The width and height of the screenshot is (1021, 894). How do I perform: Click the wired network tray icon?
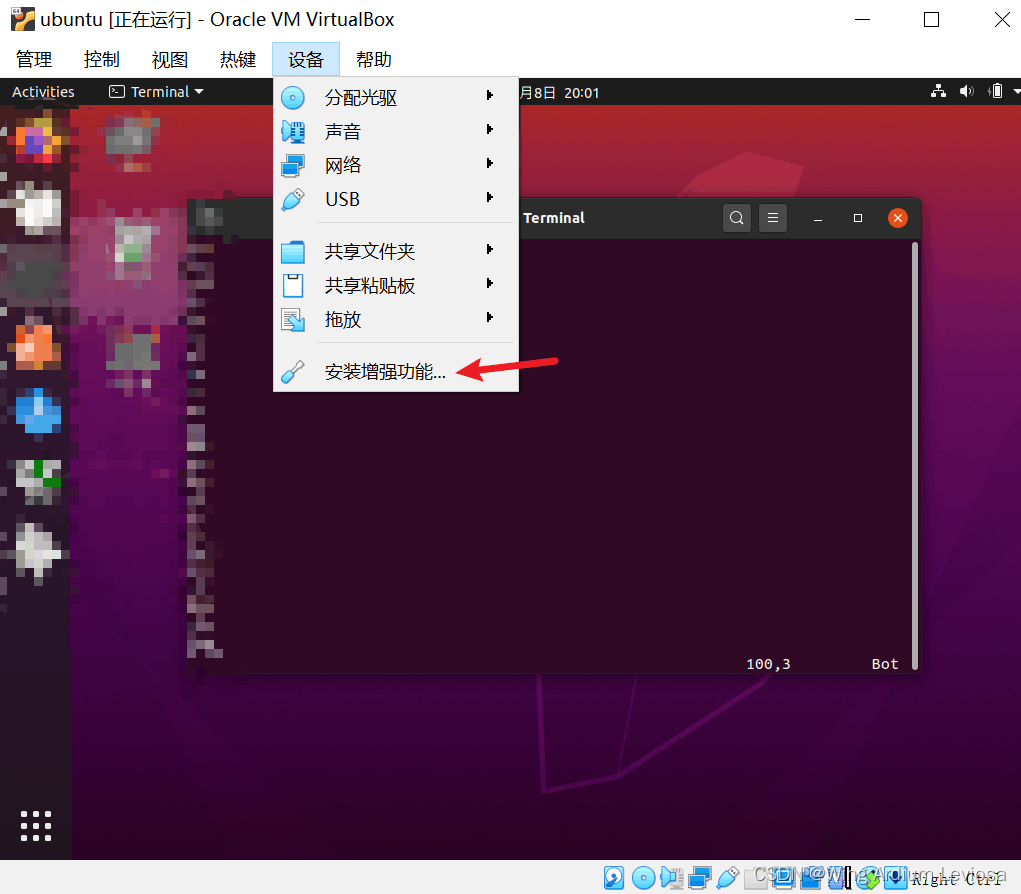tap(938, 91)
